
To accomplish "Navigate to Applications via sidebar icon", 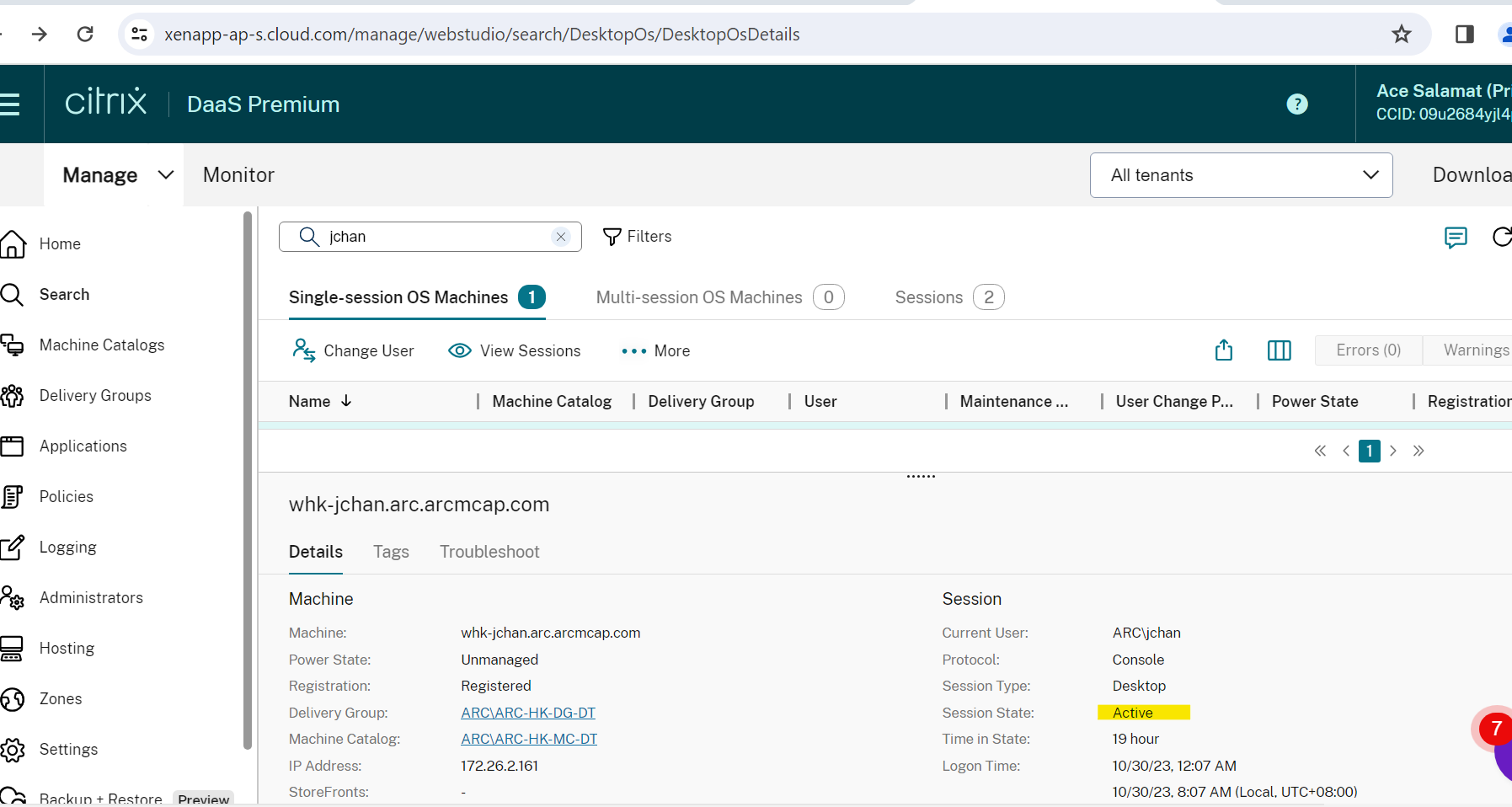I will point(83,446).
